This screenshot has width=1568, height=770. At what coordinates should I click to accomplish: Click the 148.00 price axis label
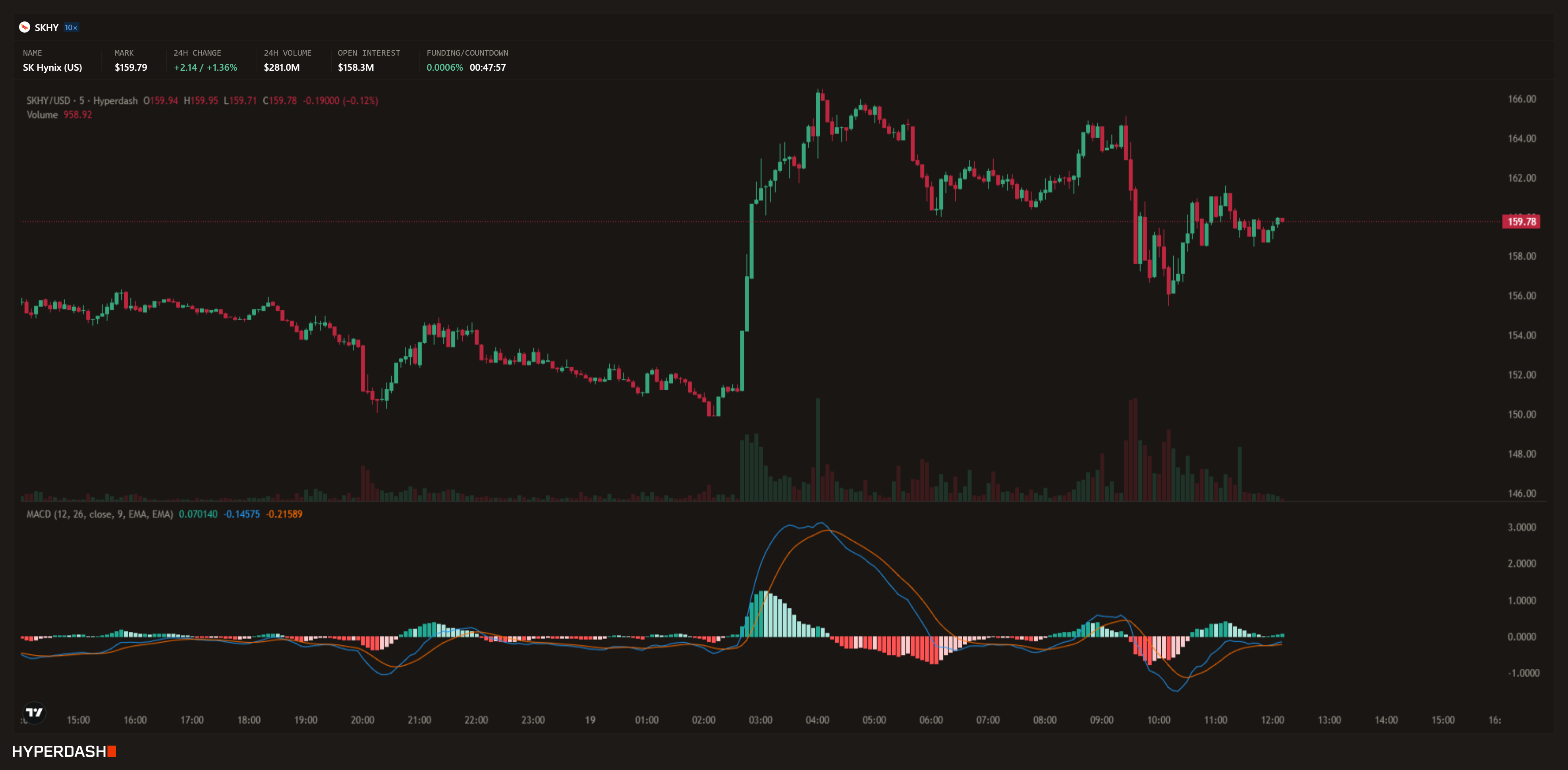[1522, 454]
